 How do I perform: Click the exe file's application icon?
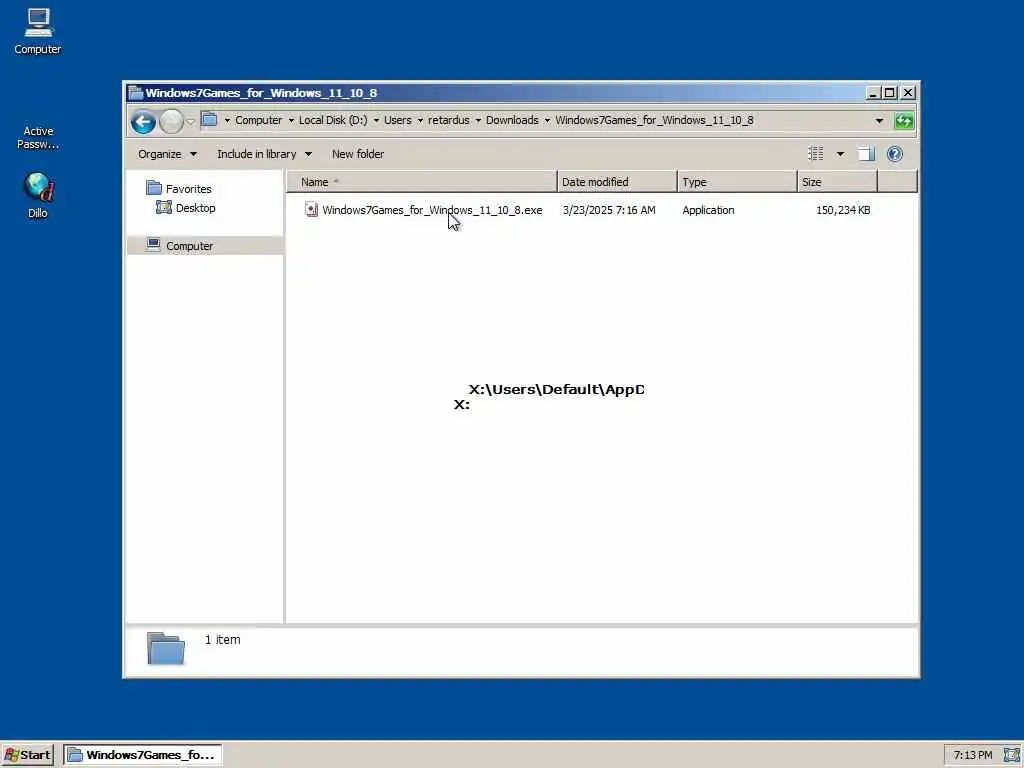312,210
